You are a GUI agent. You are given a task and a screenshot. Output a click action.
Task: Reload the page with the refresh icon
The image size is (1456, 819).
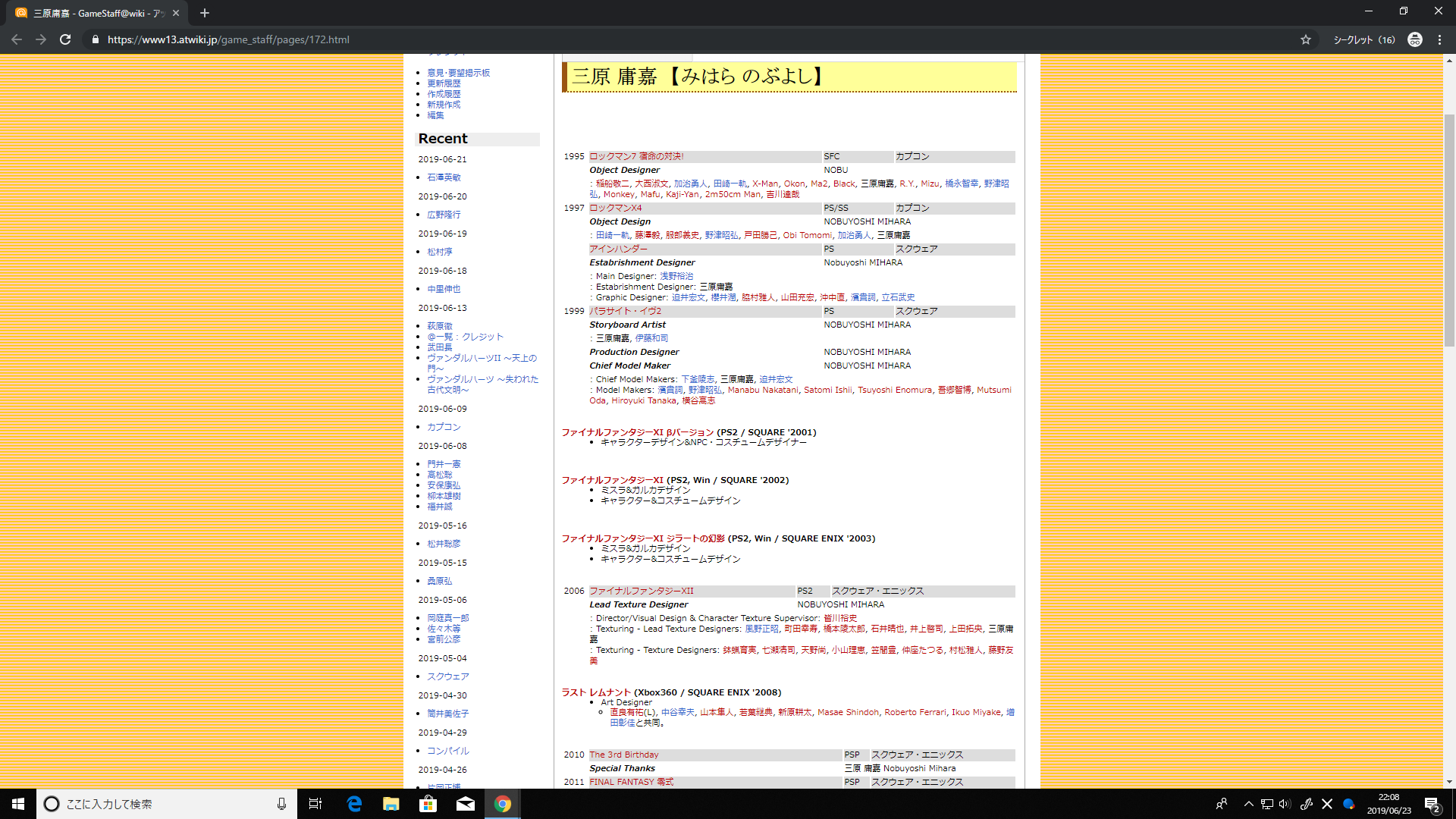[65, 39]
